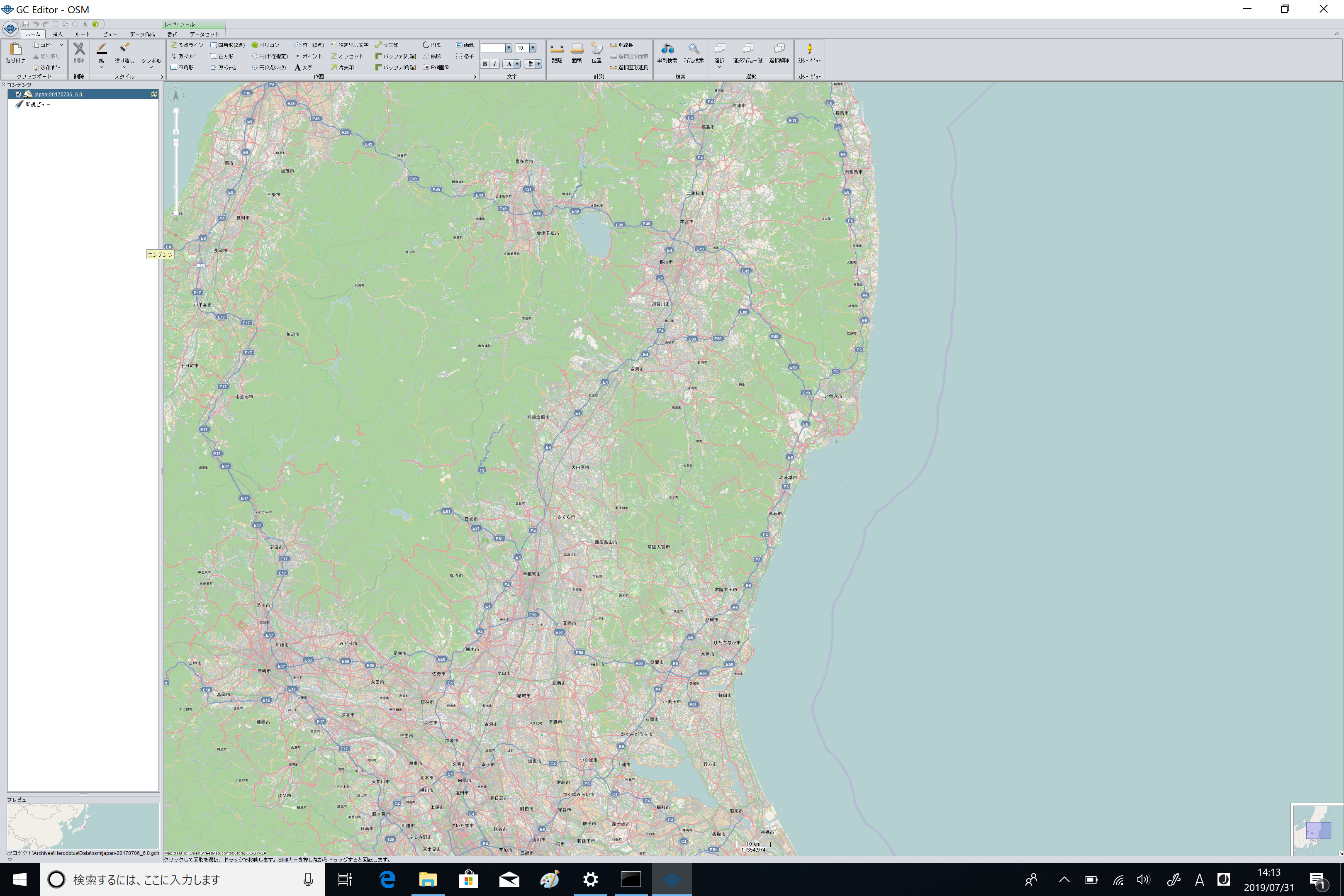Viewport: 1344px width, 896px height.
Task: Toggle italic text formatting
Action: coord(495,64)
